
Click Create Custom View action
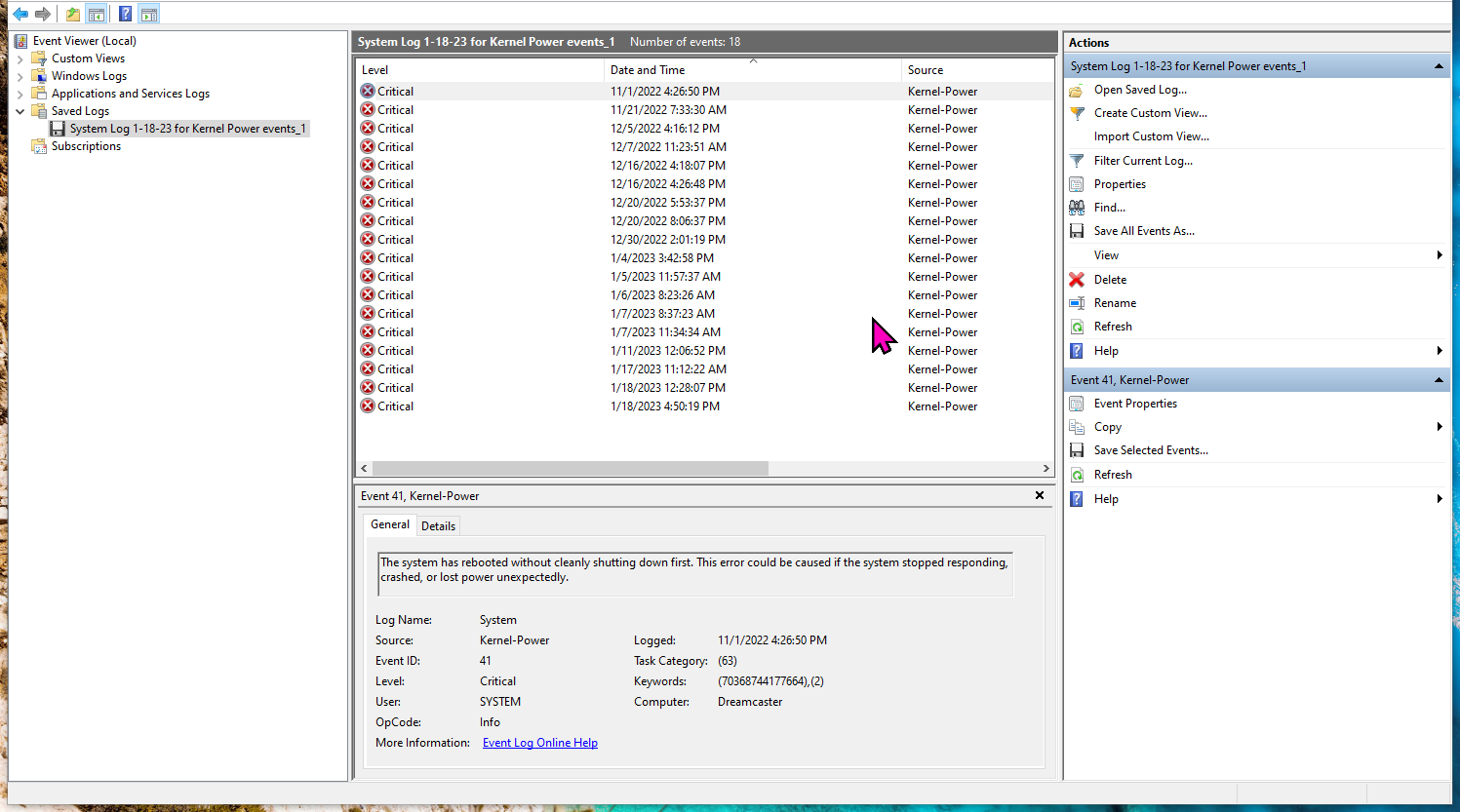pyautogui.click(x=1150, y=113)
